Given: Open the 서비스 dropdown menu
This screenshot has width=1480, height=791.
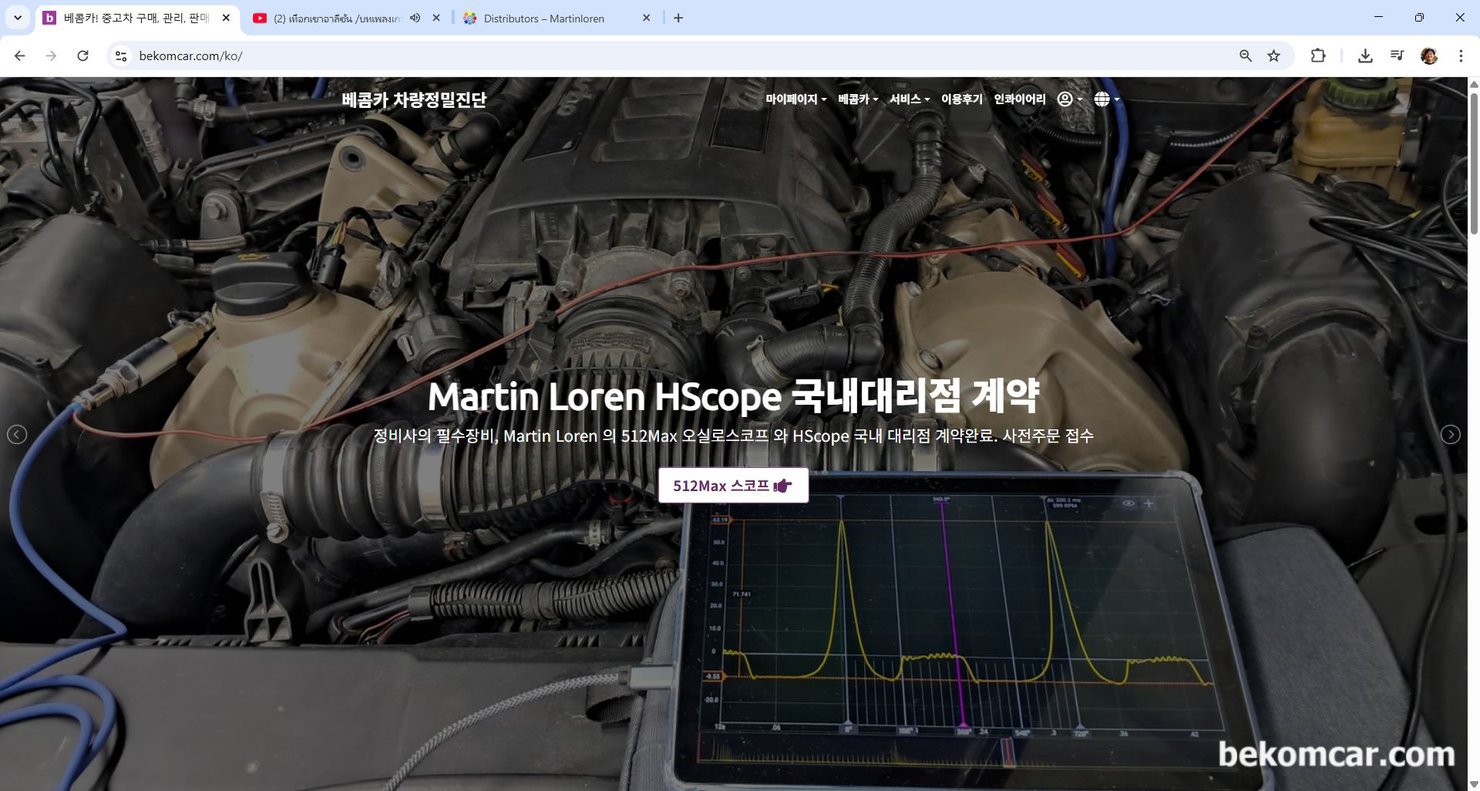Looking at the screenshot, I should click(x=906, y=99).
